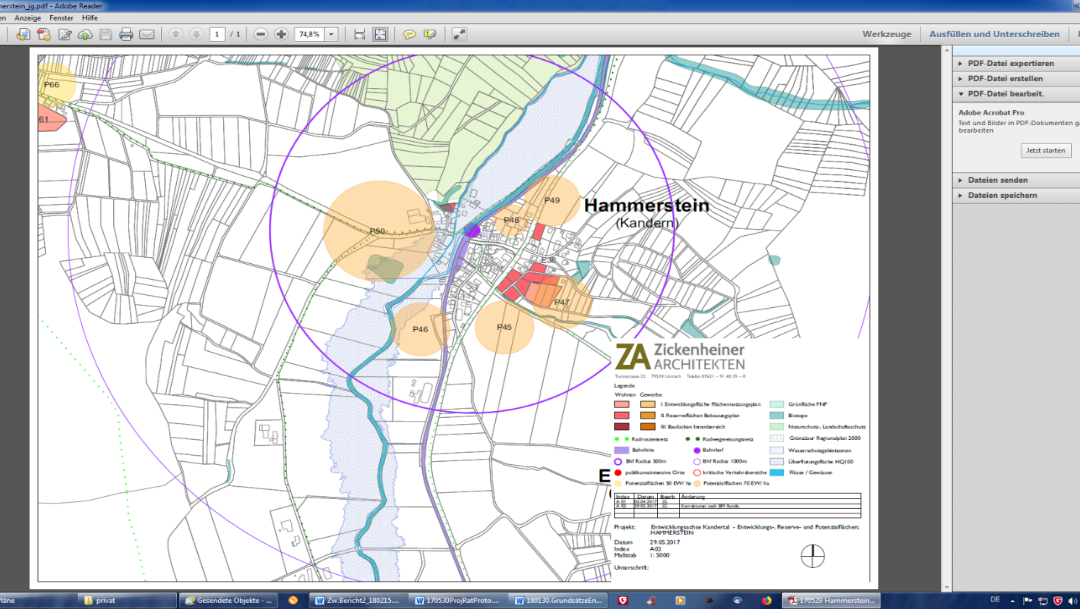The image size is (1080, 609).
Task: Print the document via printer icon
Action: pos(126,34)
